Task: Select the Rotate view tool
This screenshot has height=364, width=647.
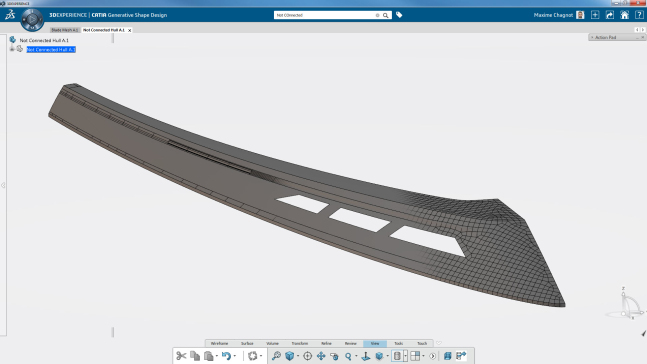Action: (334, 356)
